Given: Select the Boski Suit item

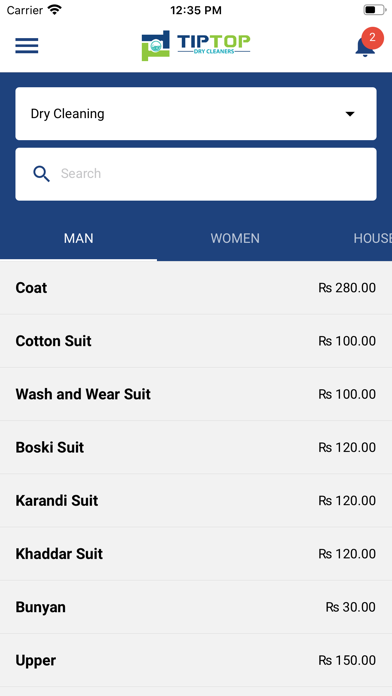Looking at the screenshot, I should click(196, 447).
